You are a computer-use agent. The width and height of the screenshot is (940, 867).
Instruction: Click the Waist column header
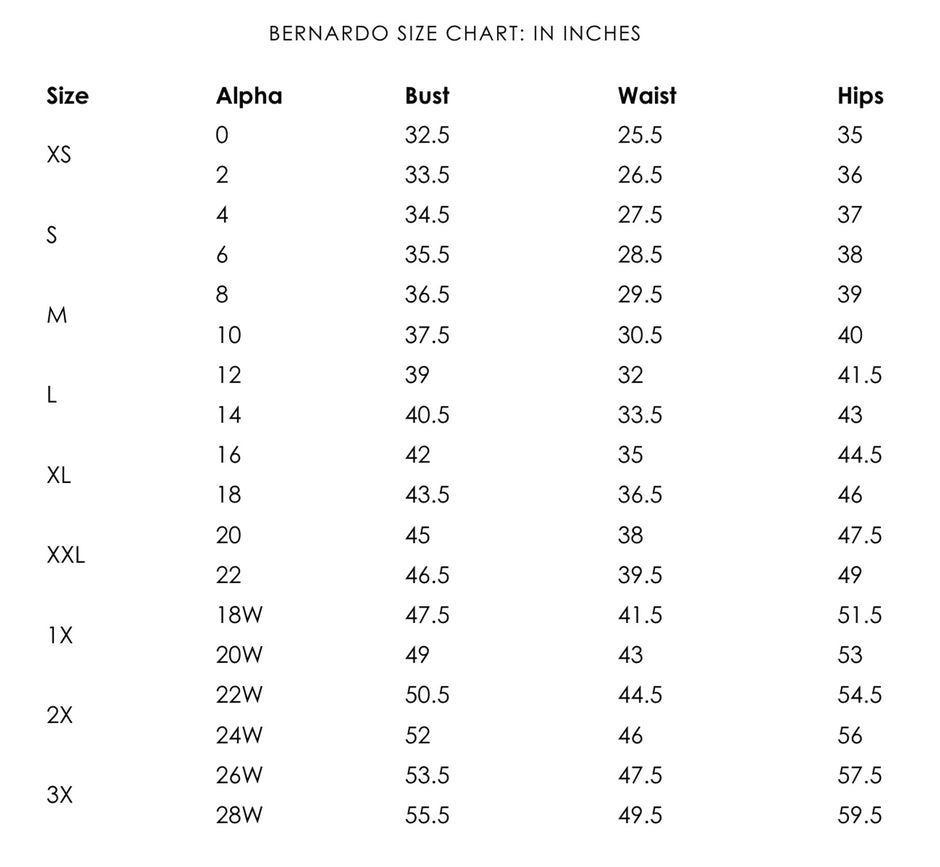coord(647,96)
